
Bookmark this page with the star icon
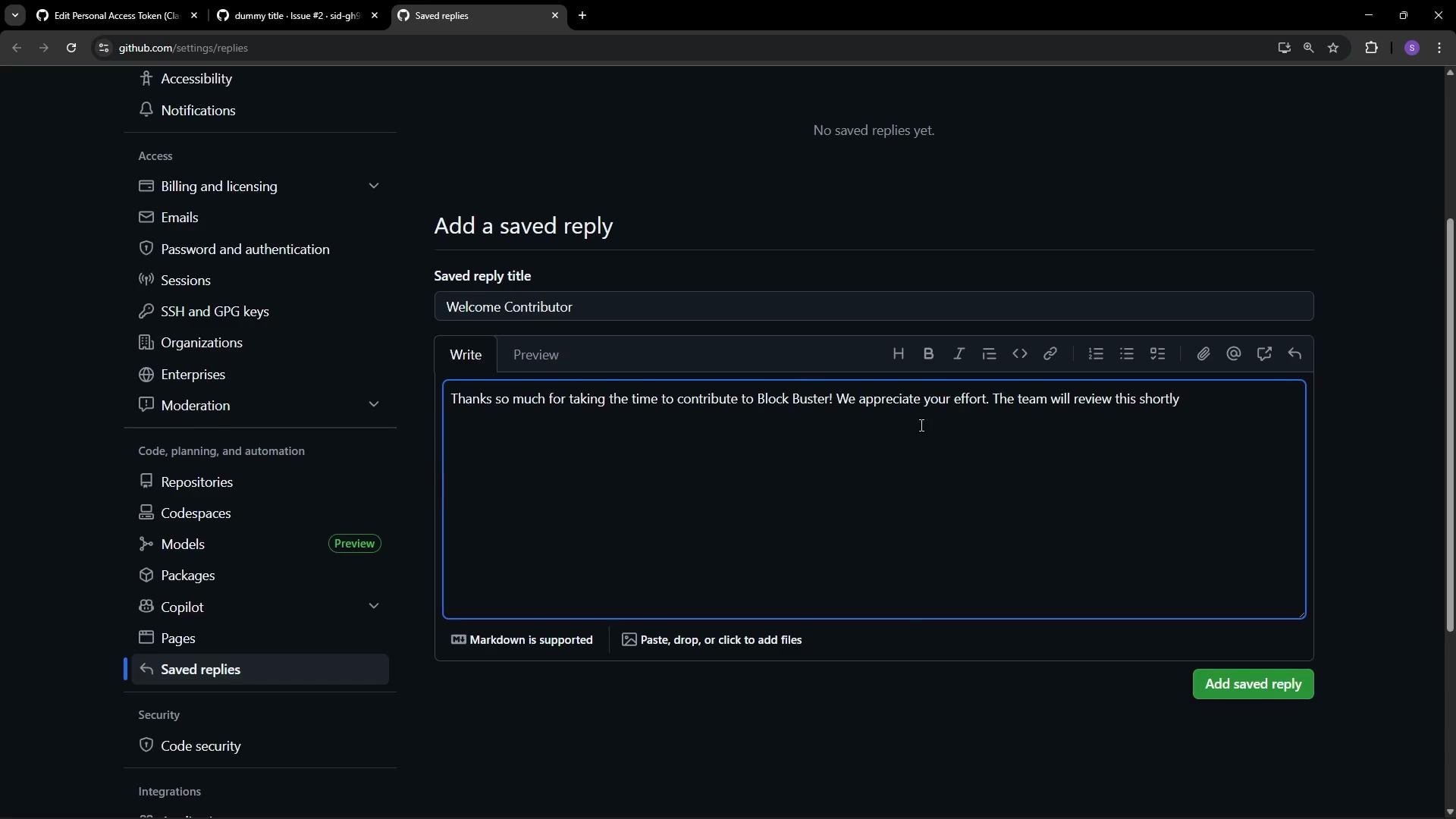pyautogui.click(x=1334, y=48)
